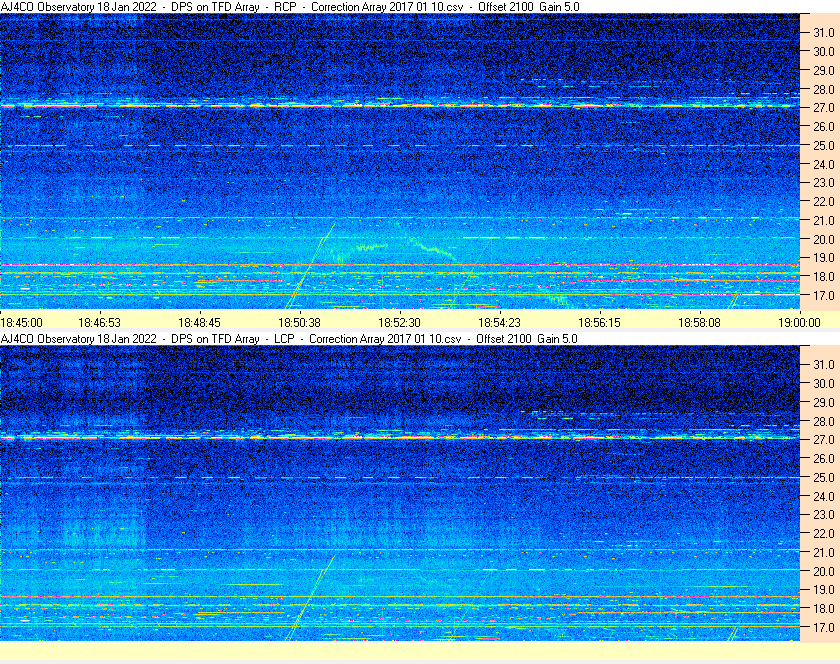Screen dimensions: 840x664
Task: Click 26.0 frequency label on LCP axis
Action: pyautogui.click(x=824, y=458)
